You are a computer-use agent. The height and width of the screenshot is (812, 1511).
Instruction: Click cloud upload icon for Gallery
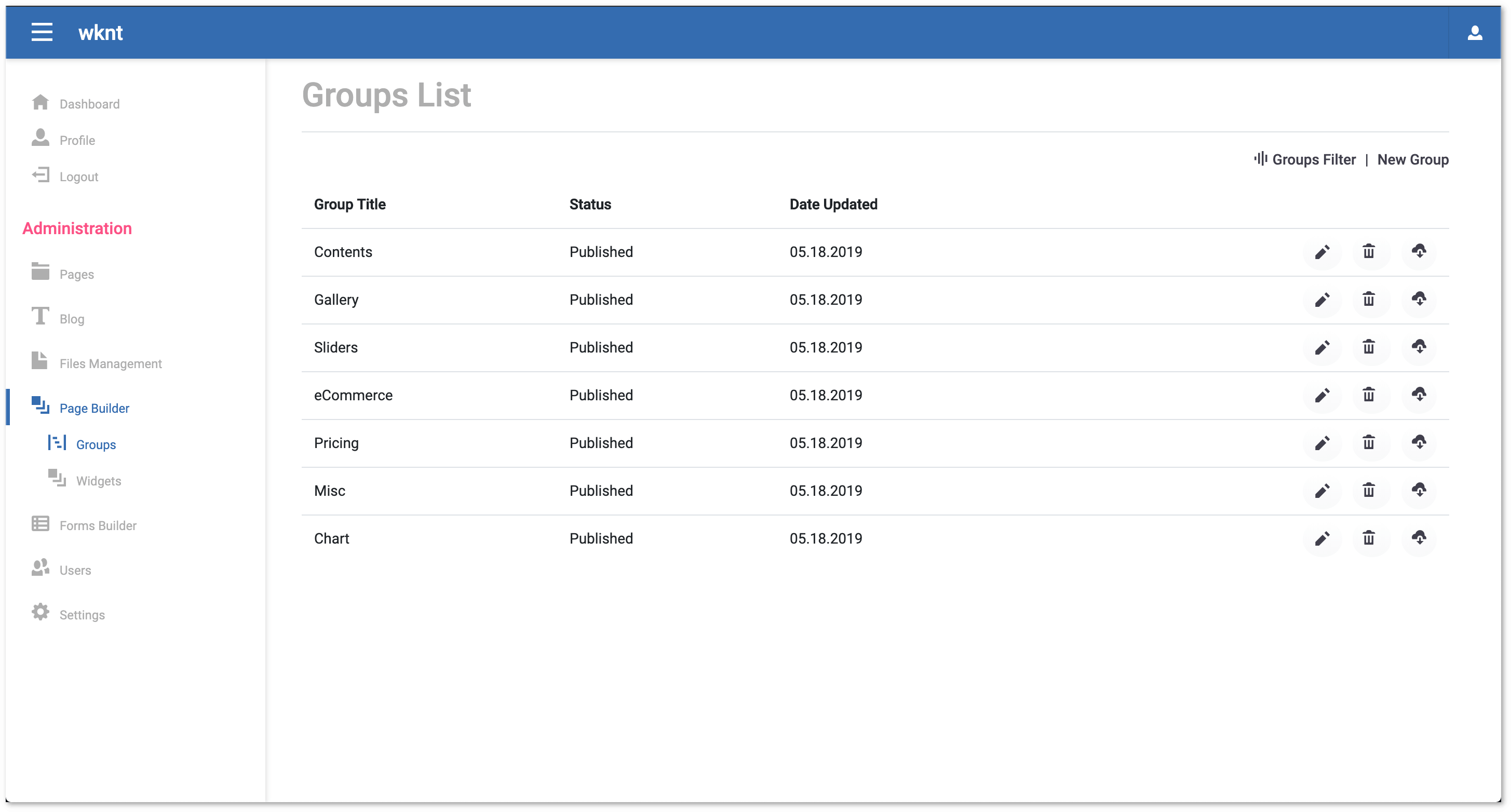(1419, 299)
